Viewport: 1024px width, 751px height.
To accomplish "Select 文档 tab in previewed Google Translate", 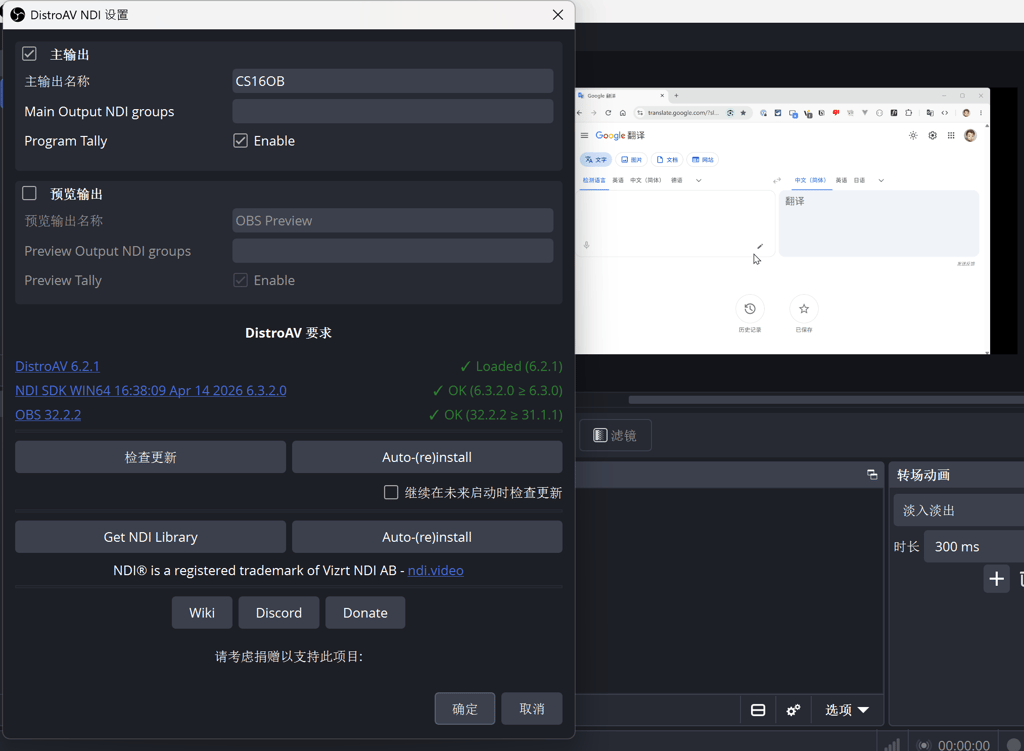I will click(x=667, y=159).
